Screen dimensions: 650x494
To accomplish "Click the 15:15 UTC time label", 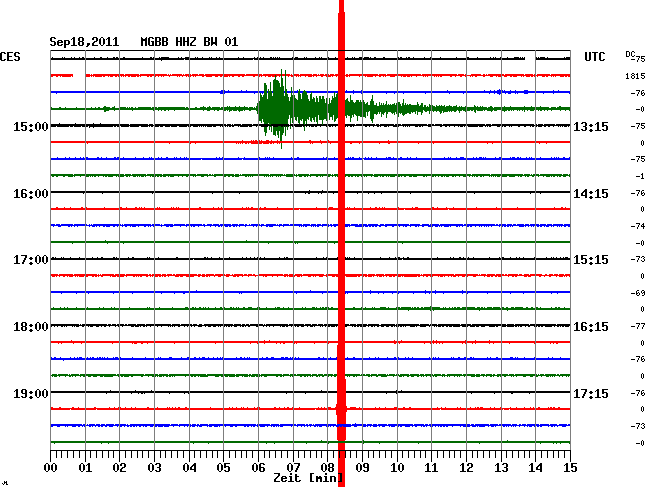I will point(591,260).
